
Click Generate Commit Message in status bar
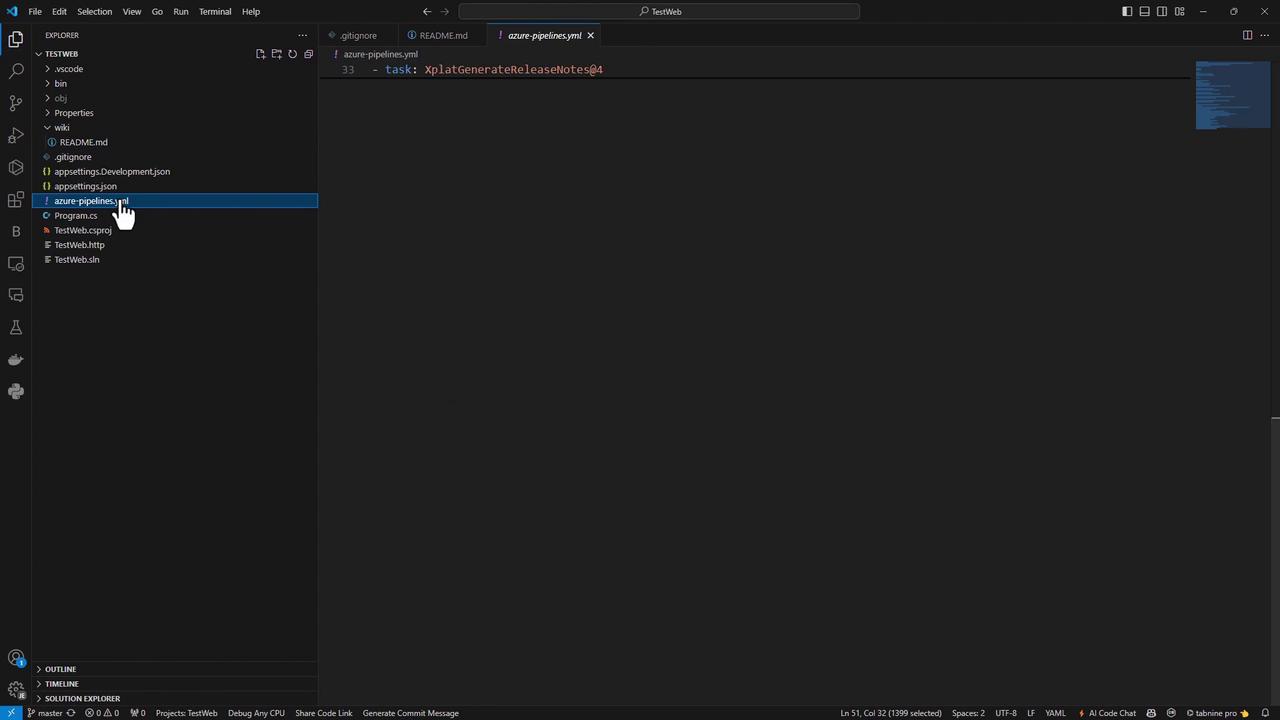coord(410,713)
